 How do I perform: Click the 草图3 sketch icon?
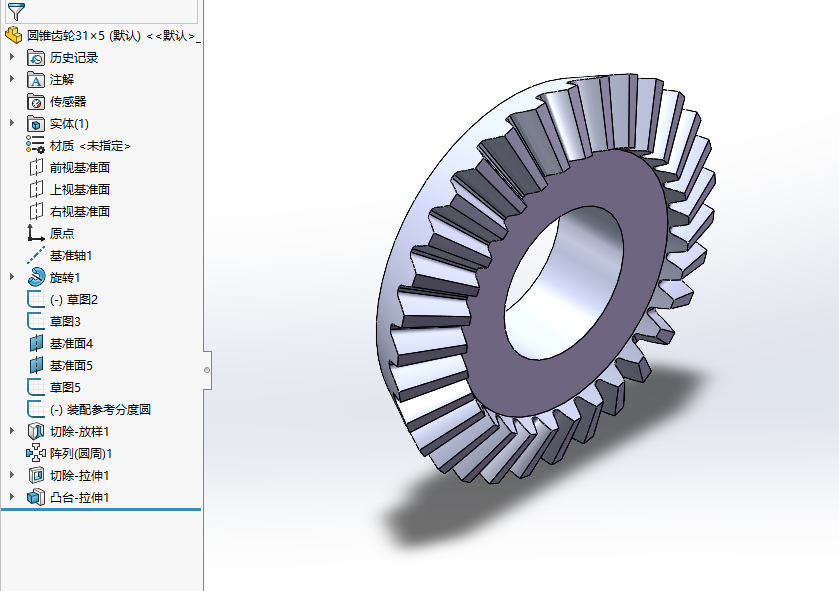(35, 321)
